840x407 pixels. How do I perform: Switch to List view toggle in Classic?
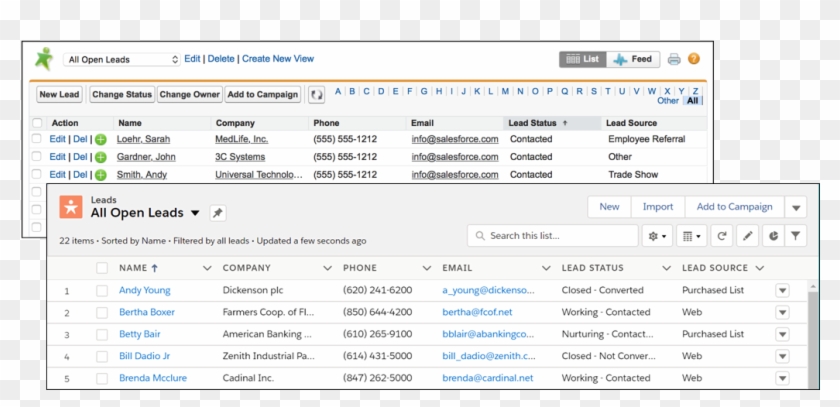click(583, 59)
